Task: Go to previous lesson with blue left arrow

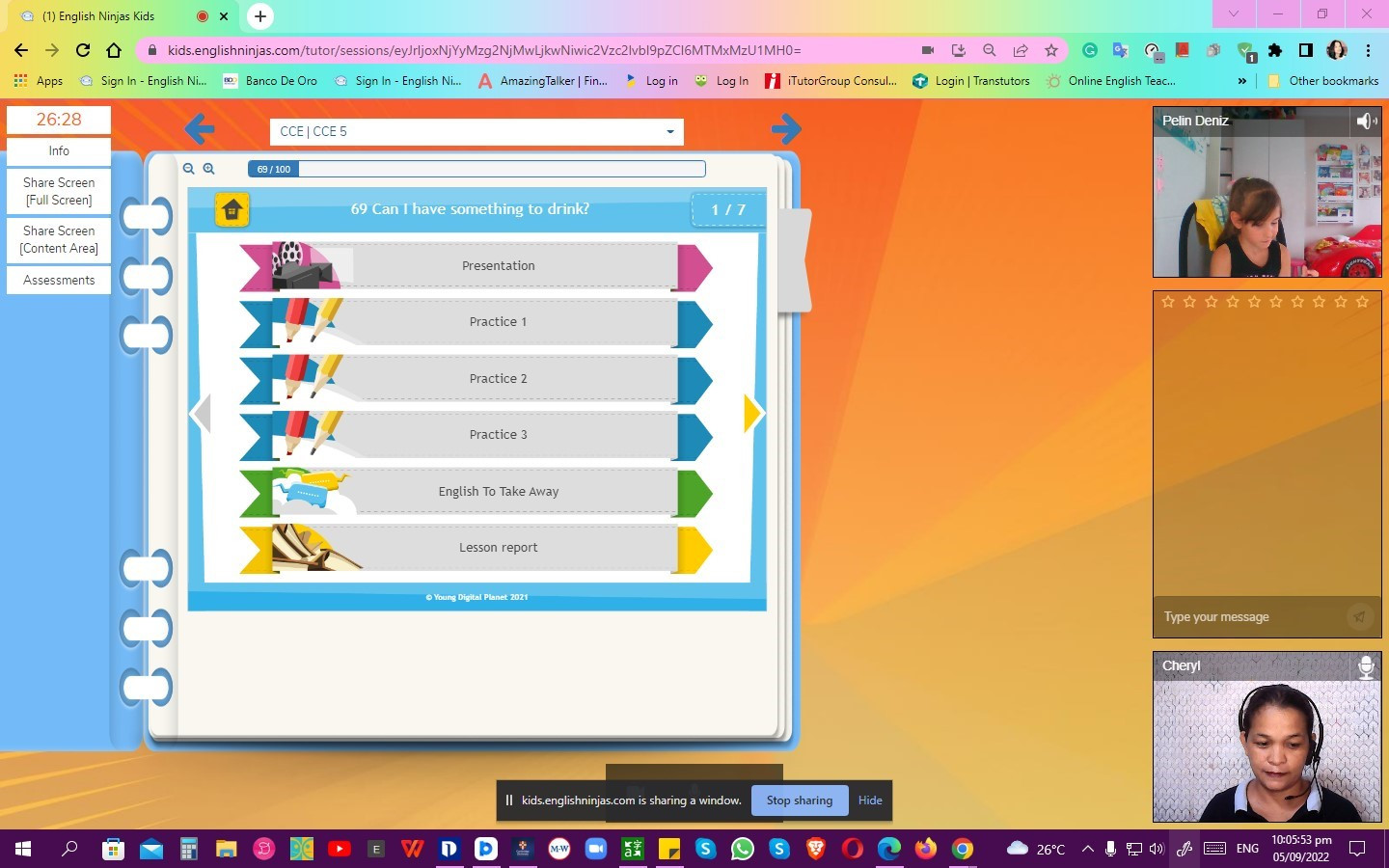Action: pyautogui.click(x=200, y=128)
